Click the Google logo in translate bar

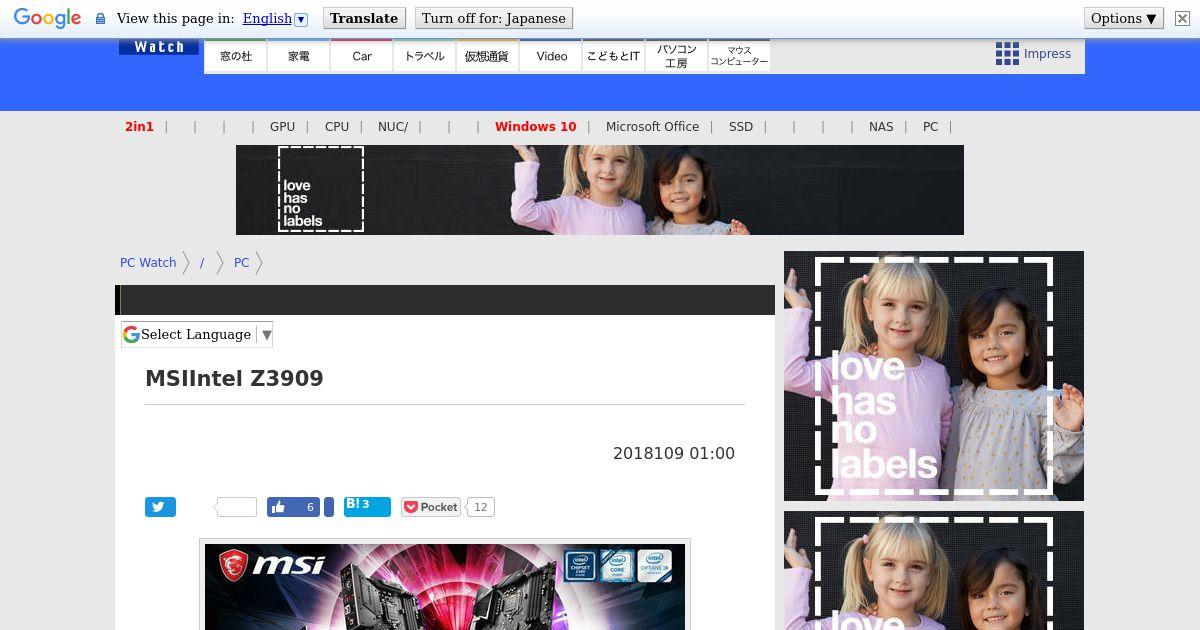pyautogui.click(x=47, y=18)
